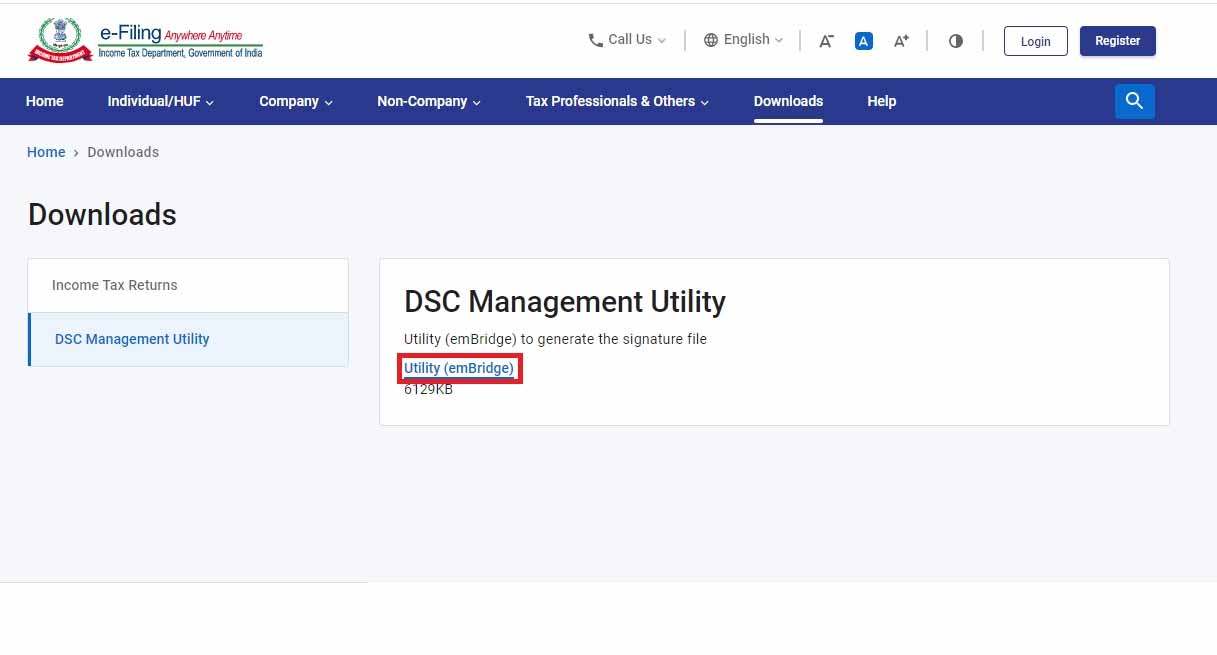This screenshot has width=1217, height=655.
Task: Open Tax Professionals & Others dropdown
Action: click(x=616, y=101)
